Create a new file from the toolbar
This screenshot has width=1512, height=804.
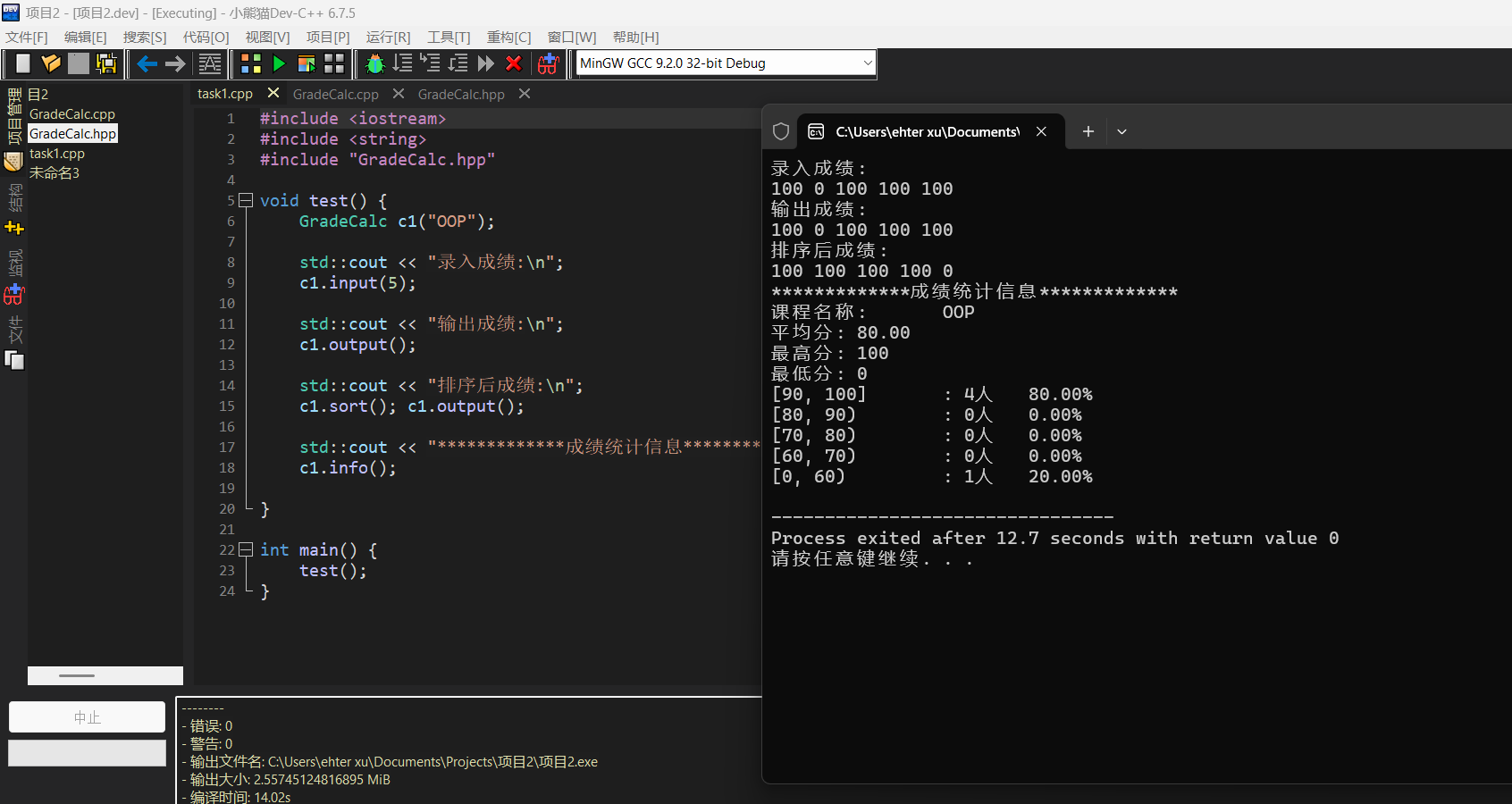tap(22, 63)
